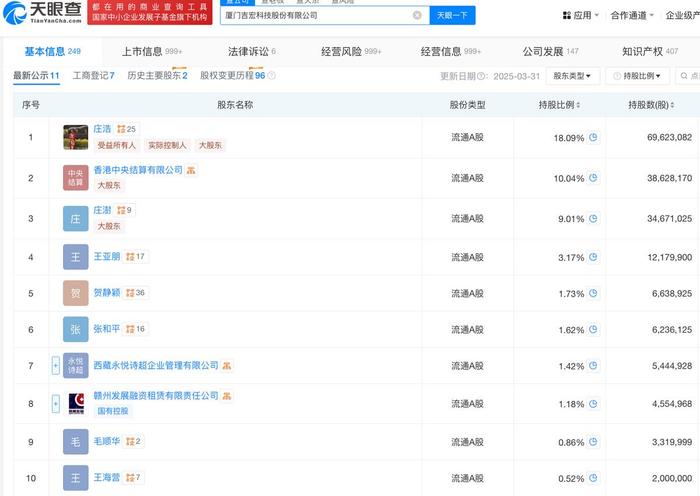Click help icon next to 股权变更历程
This screenshot has height=496, width=700.
point(271,75)
